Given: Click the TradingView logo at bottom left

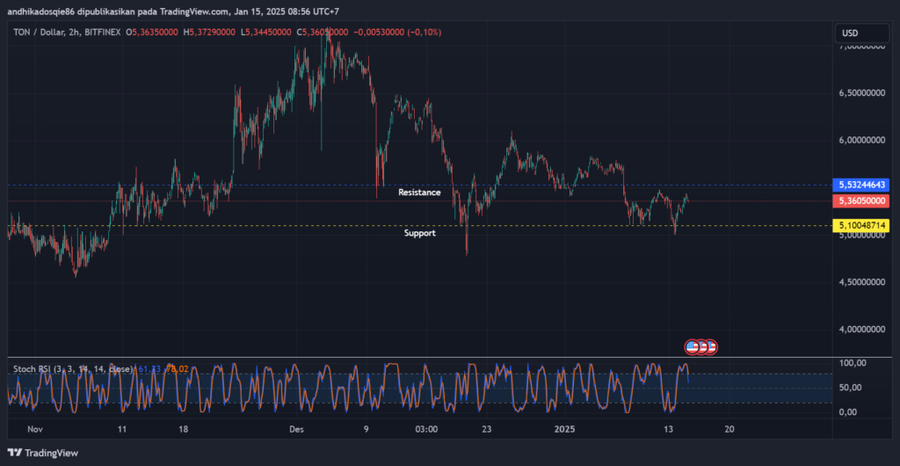Looking at the screenshot, I should tap(43, 453).
